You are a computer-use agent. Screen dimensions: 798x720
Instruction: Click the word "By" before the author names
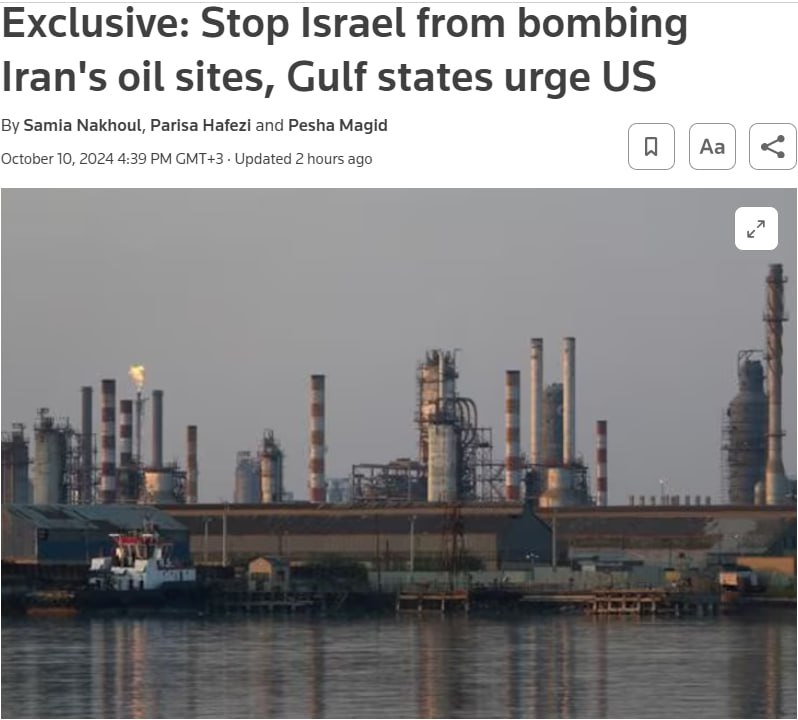point(10,125)
